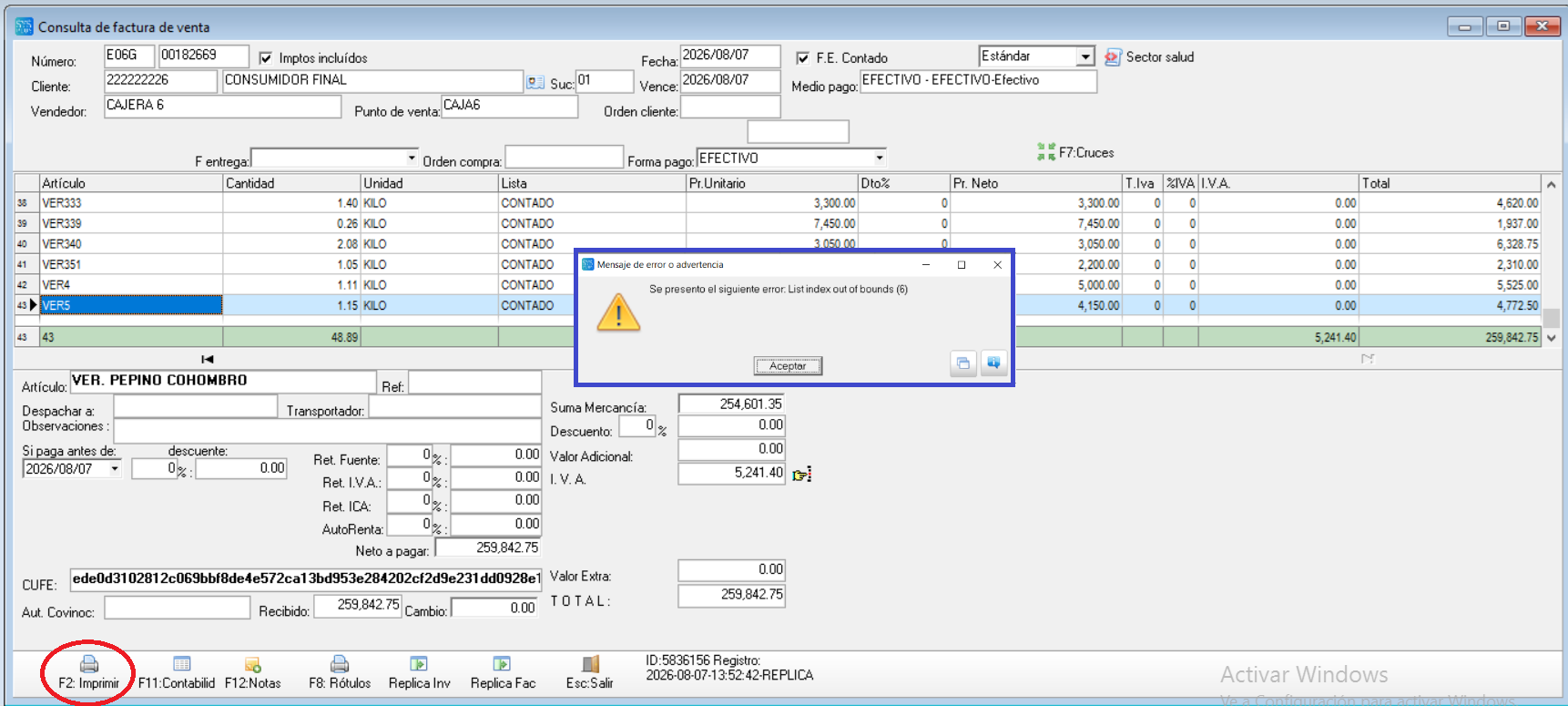Focus the empty Orden cliente field

730,107
